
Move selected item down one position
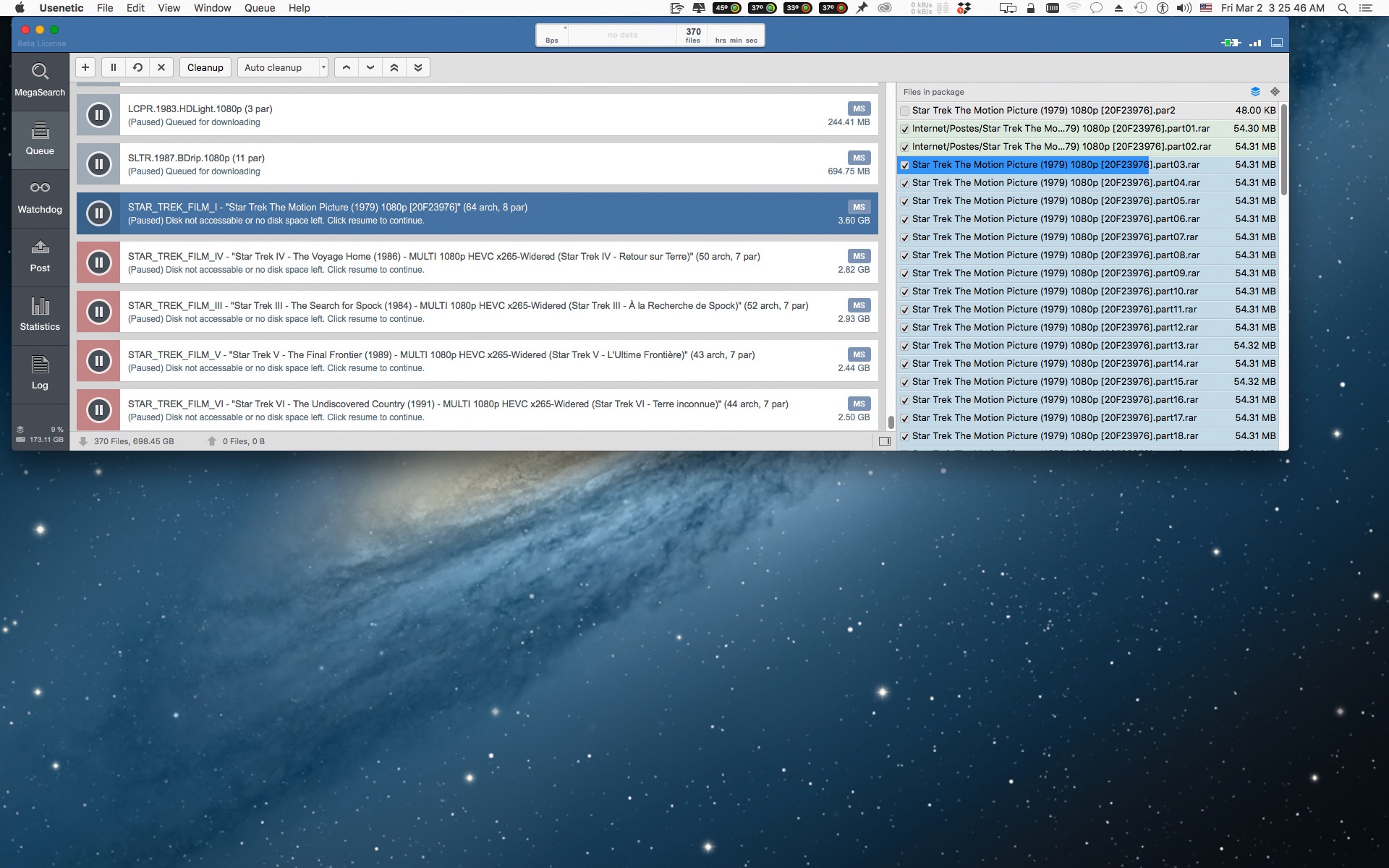[x=370, y=67]
